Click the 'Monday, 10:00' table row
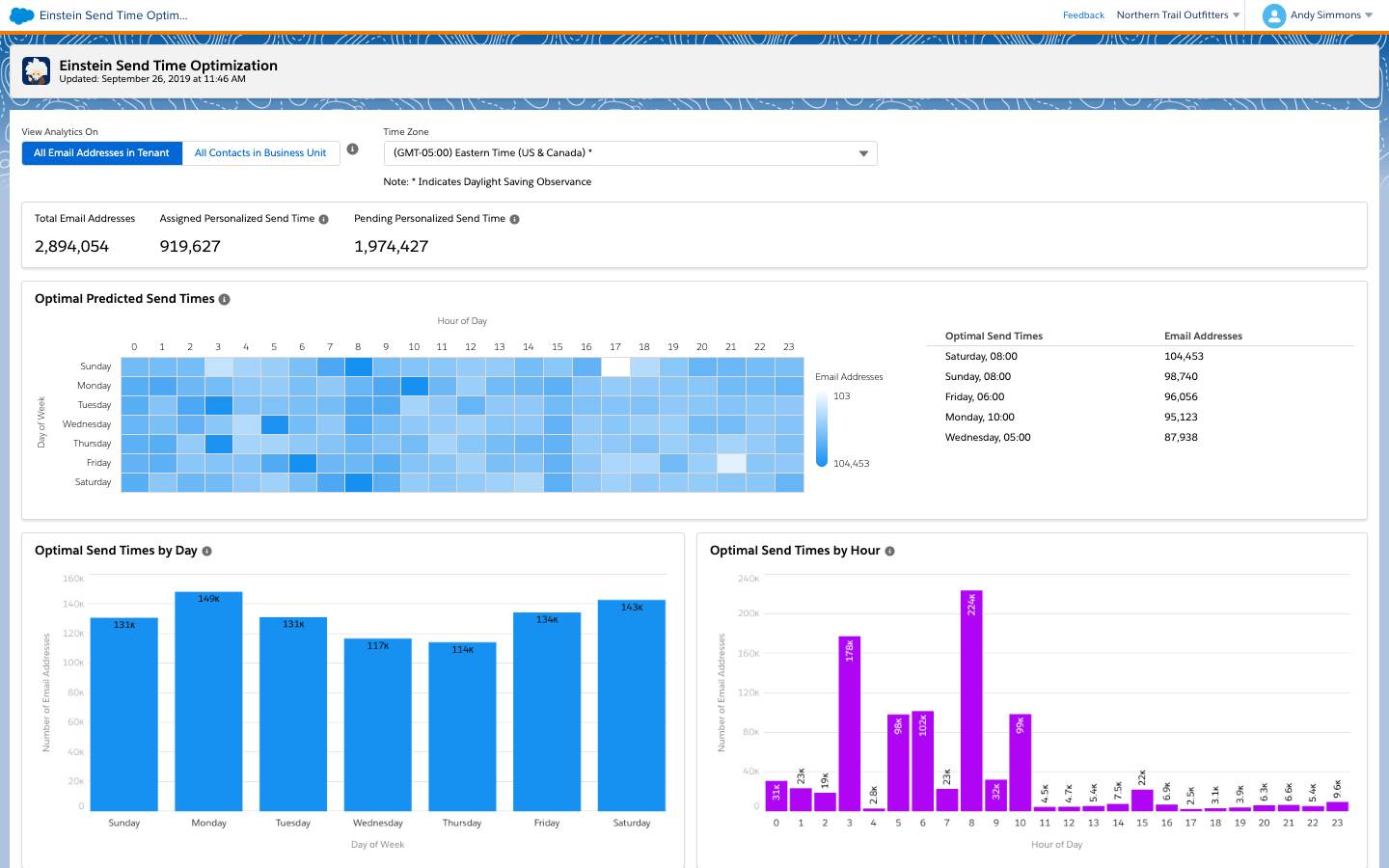The height and width of the screenshot is (868, 1389). (1140, 418)
